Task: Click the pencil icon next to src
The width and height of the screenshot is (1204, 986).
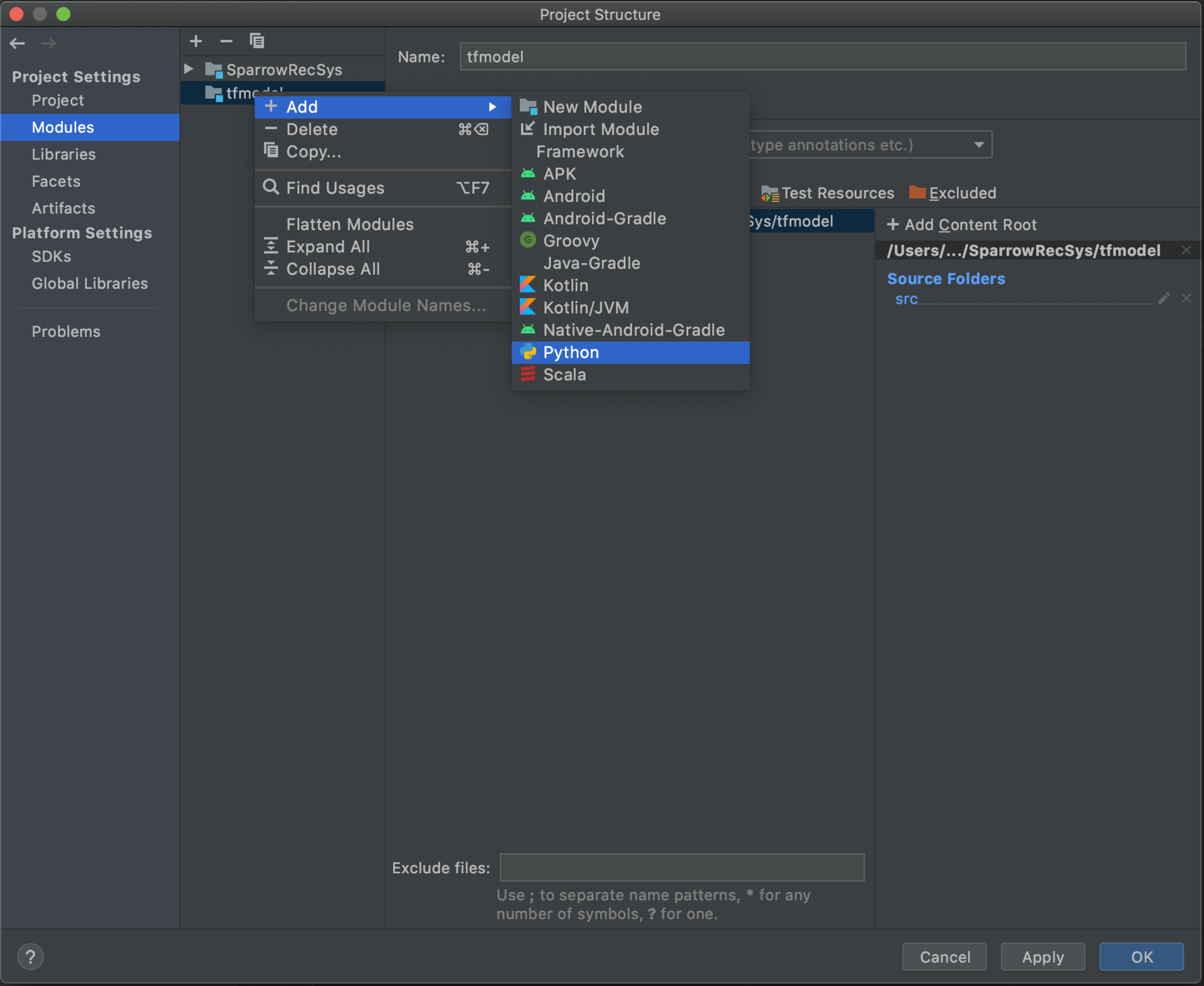Action: coord(1164,299)
